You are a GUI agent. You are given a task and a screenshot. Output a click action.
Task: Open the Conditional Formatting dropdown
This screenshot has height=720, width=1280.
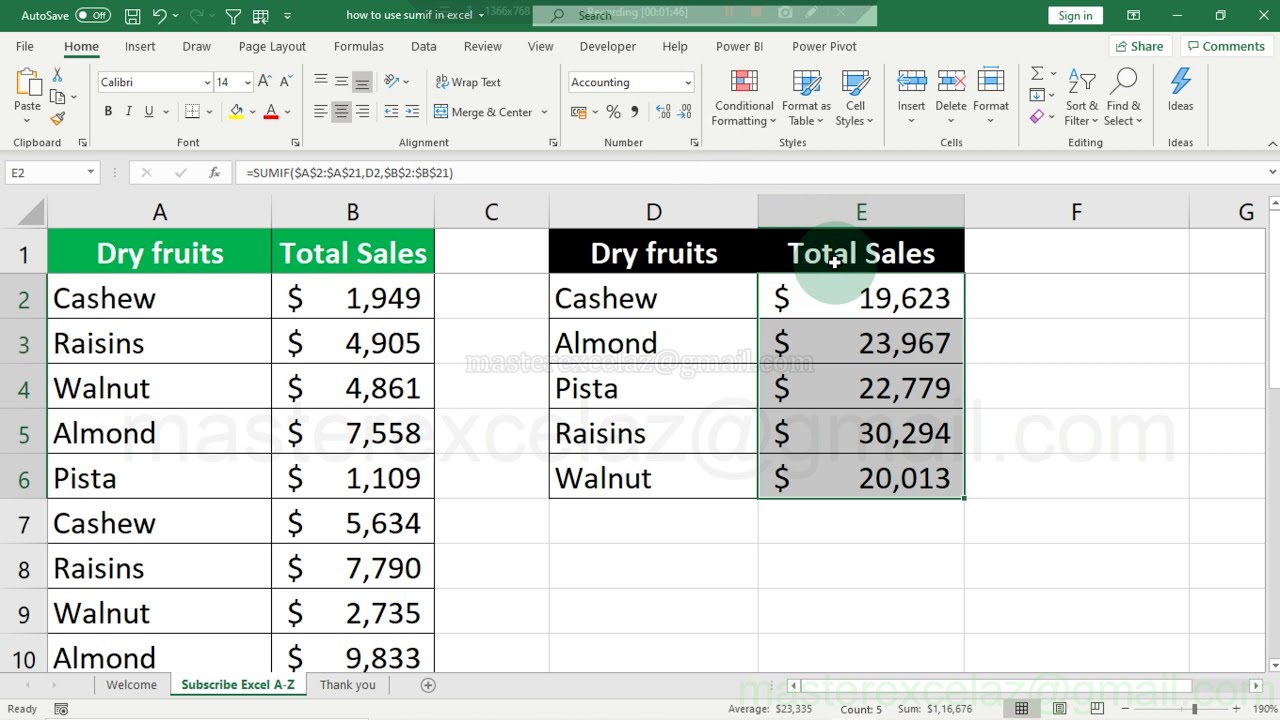pos(744,98)
